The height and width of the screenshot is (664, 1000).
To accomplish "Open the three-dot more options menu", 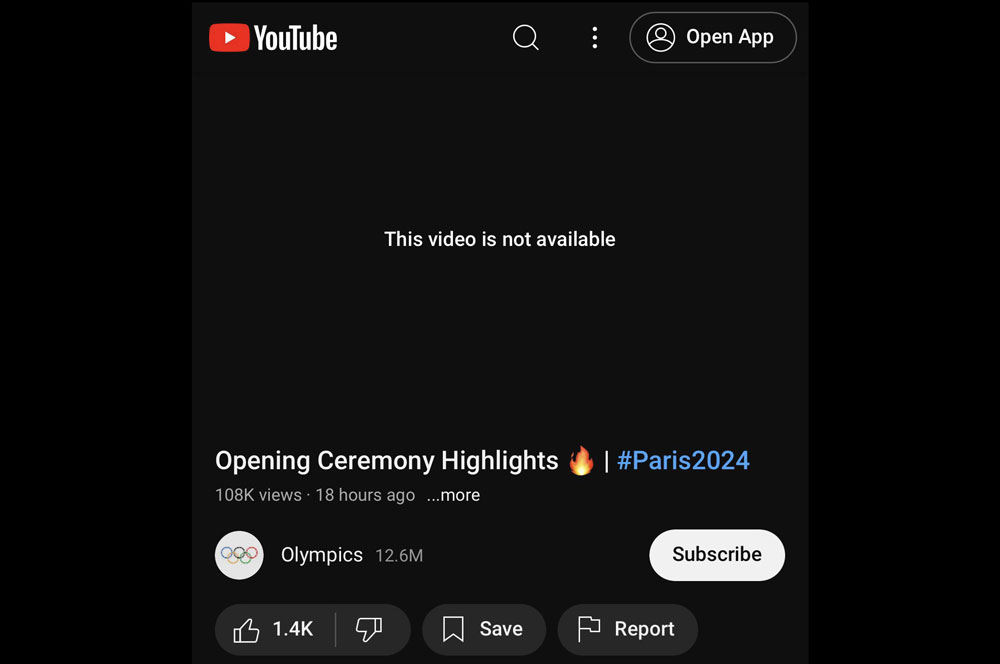I will tap(594, 38).
